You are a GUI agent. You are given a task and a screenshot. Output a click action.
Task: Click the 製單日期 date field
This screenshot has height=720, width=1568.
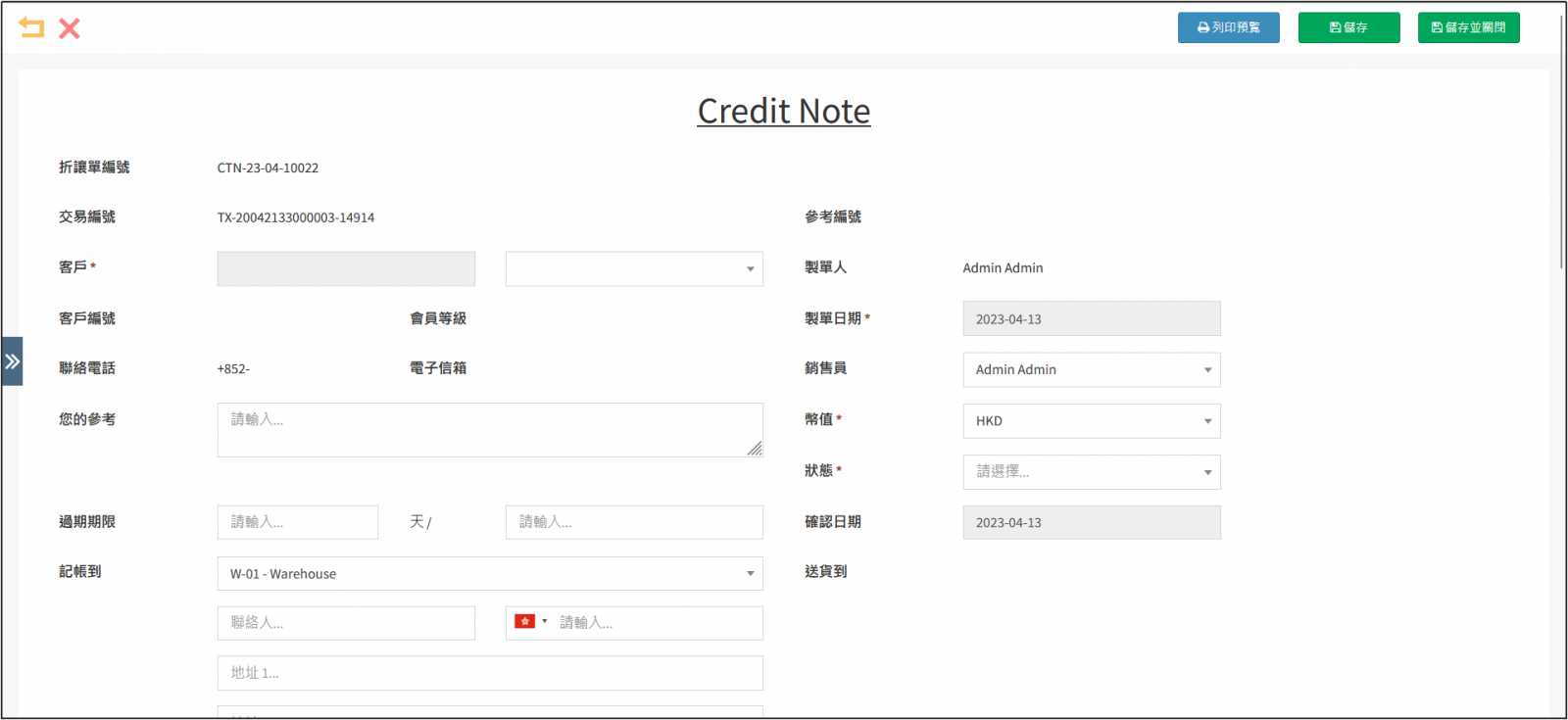(x=1091, y=319)
